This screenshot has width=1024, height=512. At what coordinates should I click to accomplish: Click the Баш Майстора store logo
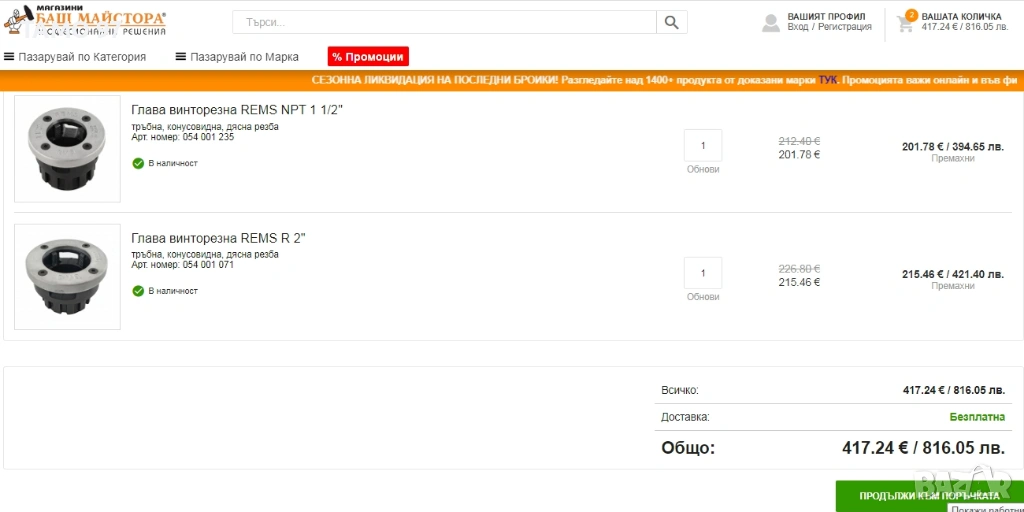pyautogui.click(x=85, y=20)
